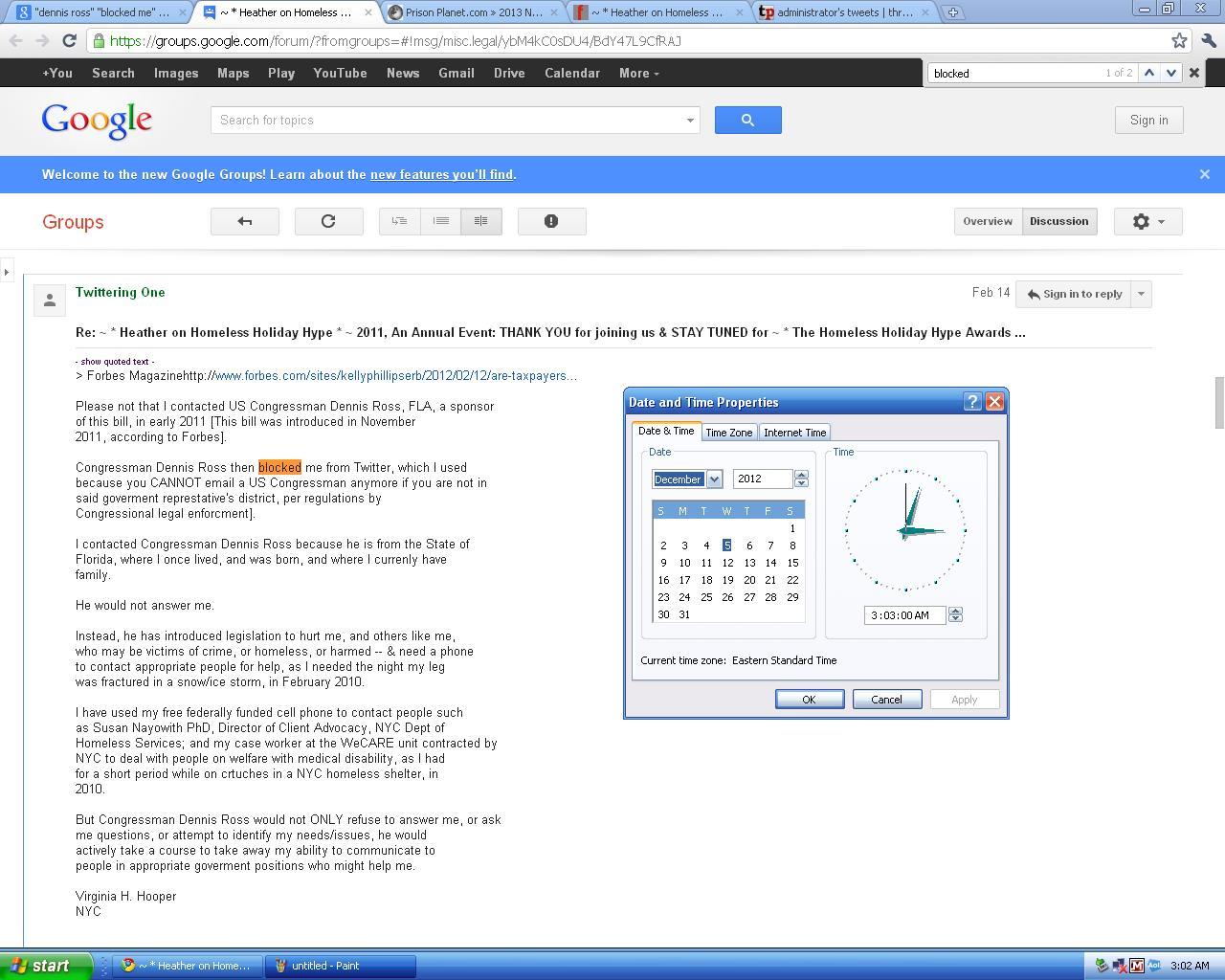Click the dialog help question mark button
1225x980 pixels.
coord(972,402)
